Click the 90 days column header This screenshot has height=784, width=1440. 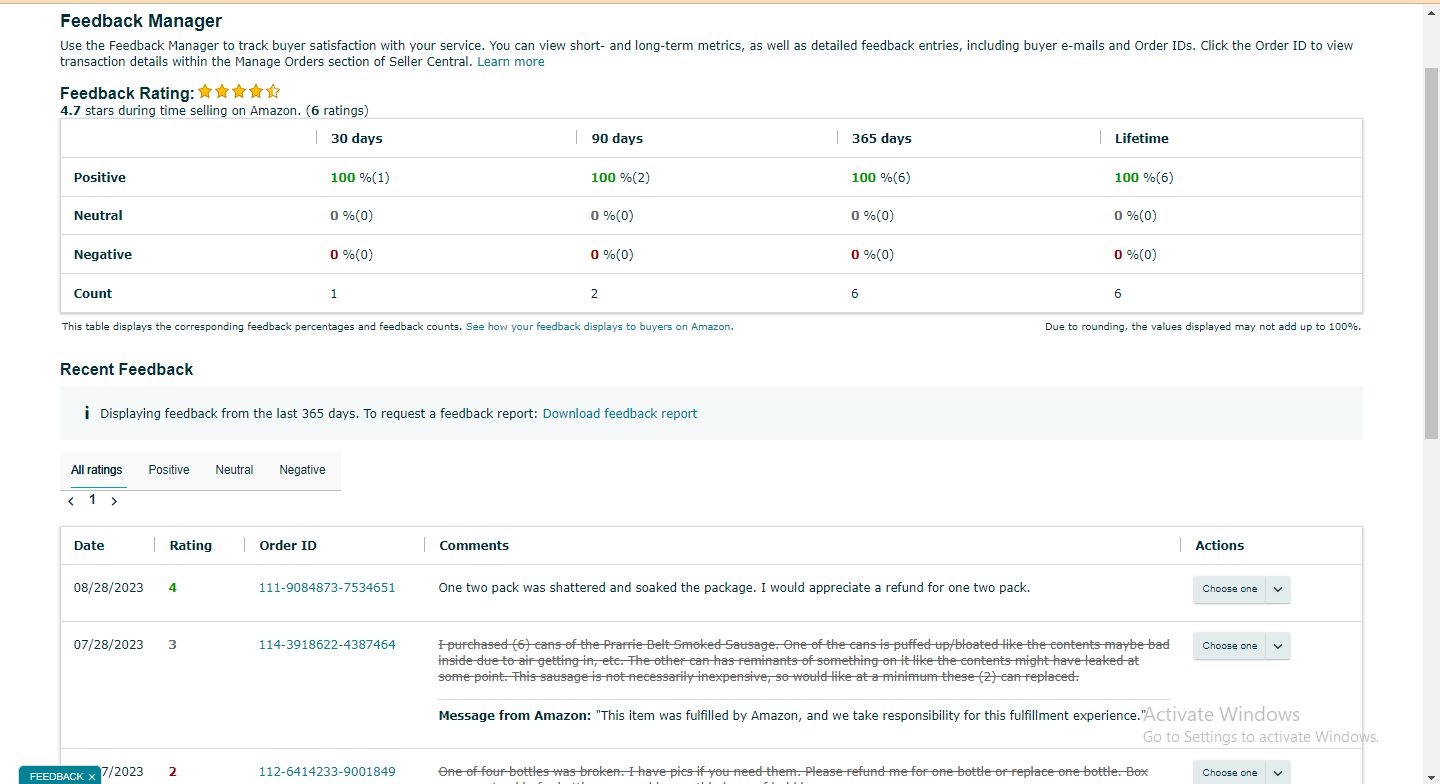pyautogui.click(x=617, y=139)
